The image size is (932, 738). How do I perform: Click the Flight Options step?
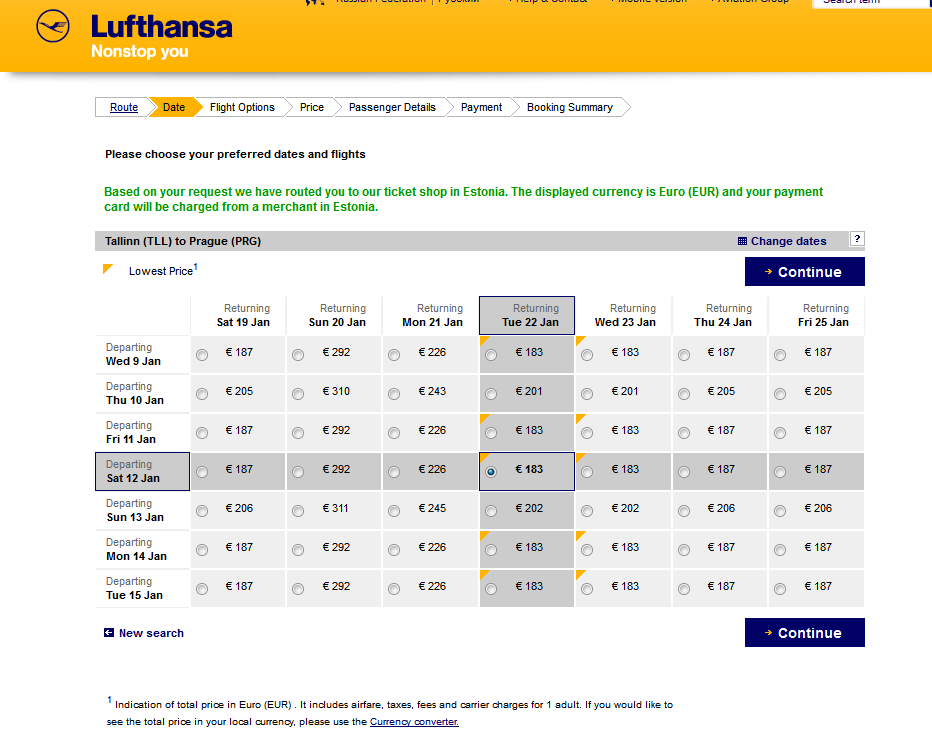[242, 108]
